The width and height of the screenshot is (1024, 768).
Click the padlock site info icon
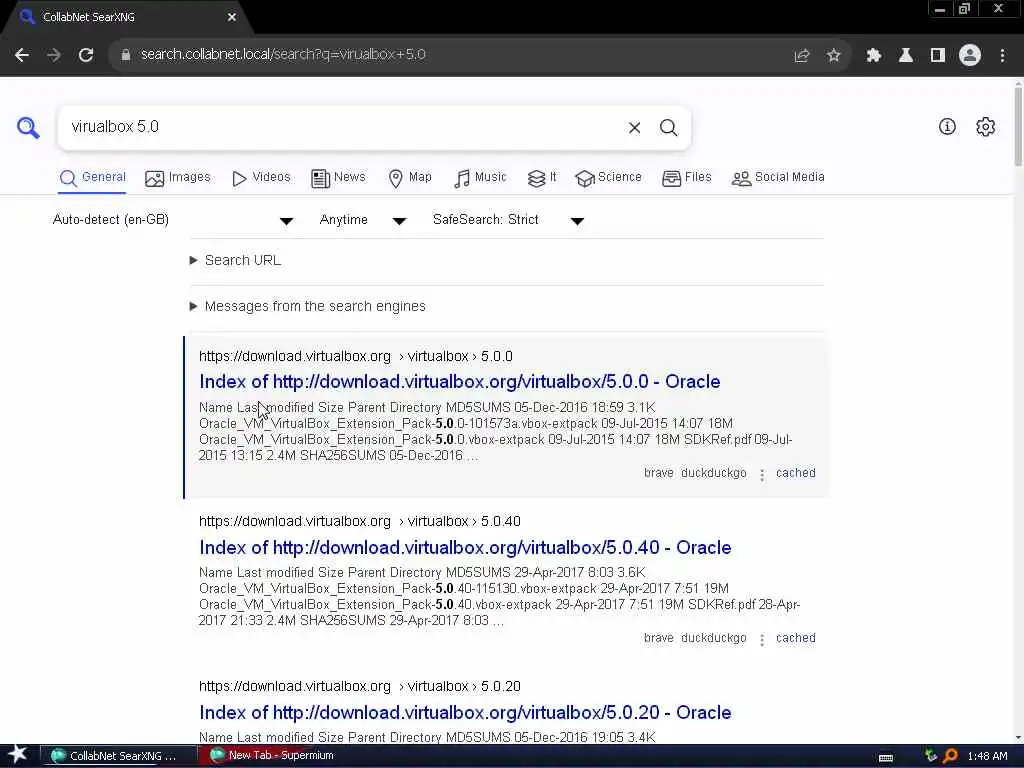pyautogui.click(x=125, y=55)
